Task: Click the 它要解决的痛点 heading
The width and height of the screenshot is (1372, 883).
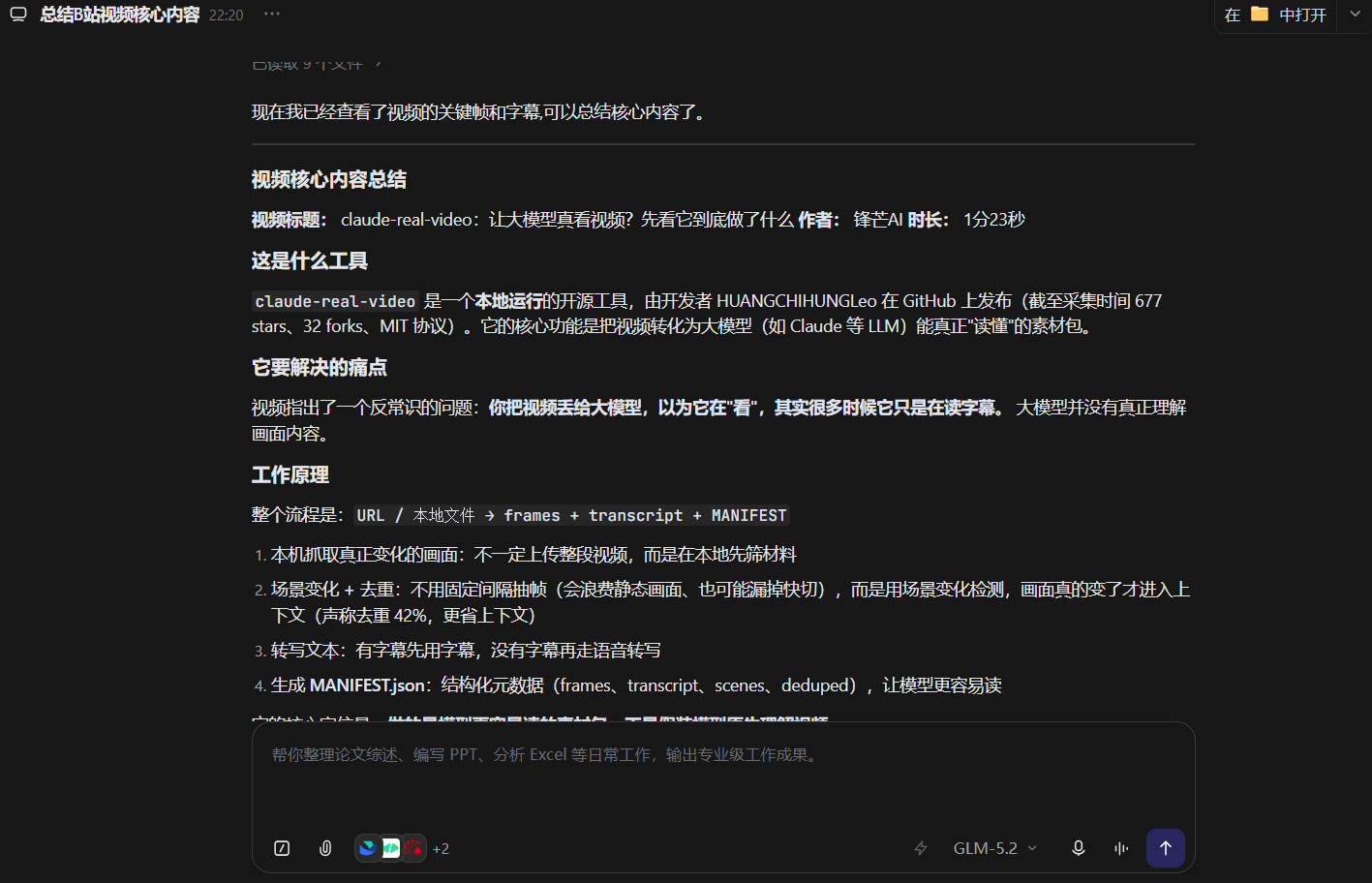Action: click(x=320, y=367)
